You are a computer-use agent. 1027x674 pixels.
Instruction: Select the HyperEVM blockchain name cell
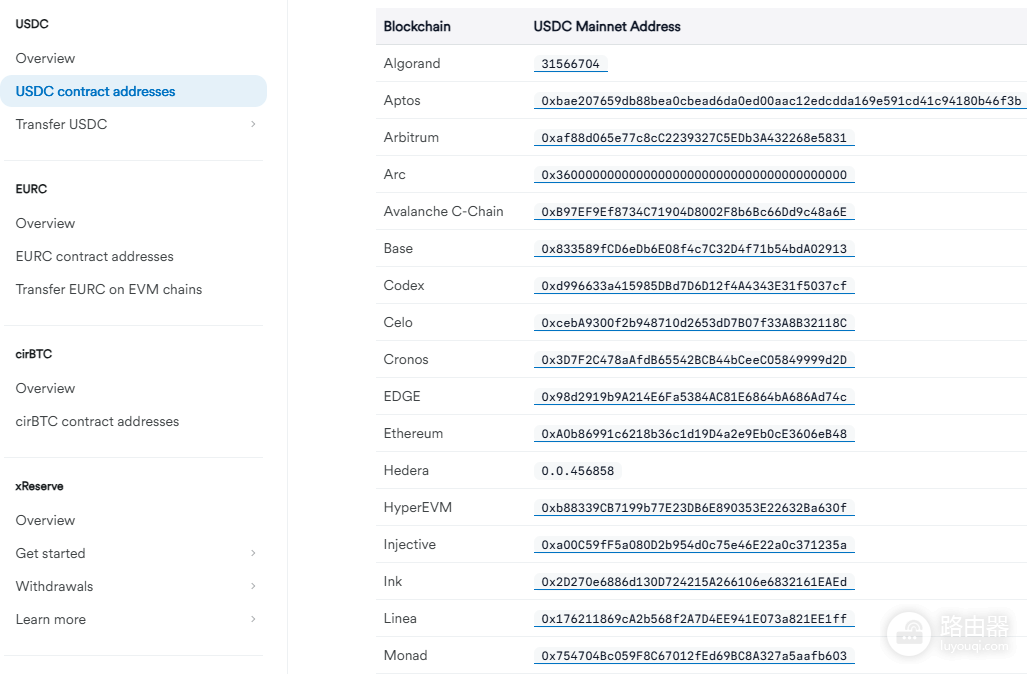pyautogui.click(x=418, y=507)
